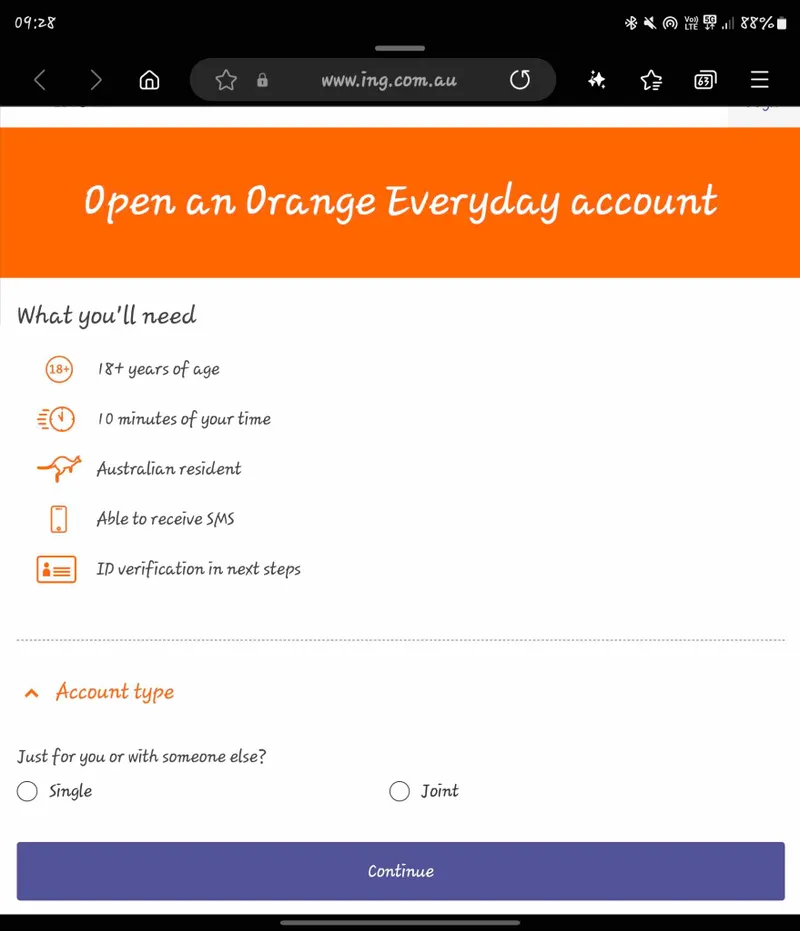
Task: Click the Continue button
Action: point(400,871)
